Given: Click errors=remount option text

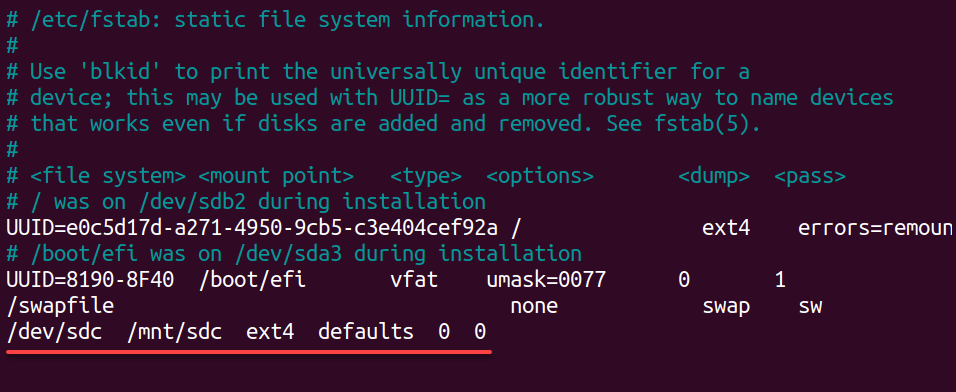Looking at the screenshot, I should click(x=877, y=228).
